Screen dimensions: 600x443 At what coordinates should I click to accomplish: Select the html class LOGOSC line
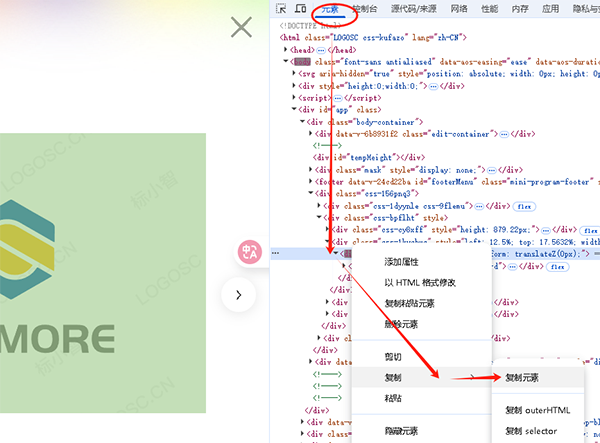pyautogui.click(x=373, y=37)
